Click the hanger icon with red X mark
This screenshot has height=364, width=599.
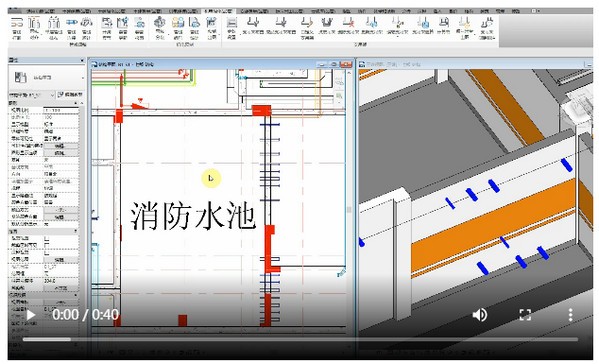(x=348, y=23)
